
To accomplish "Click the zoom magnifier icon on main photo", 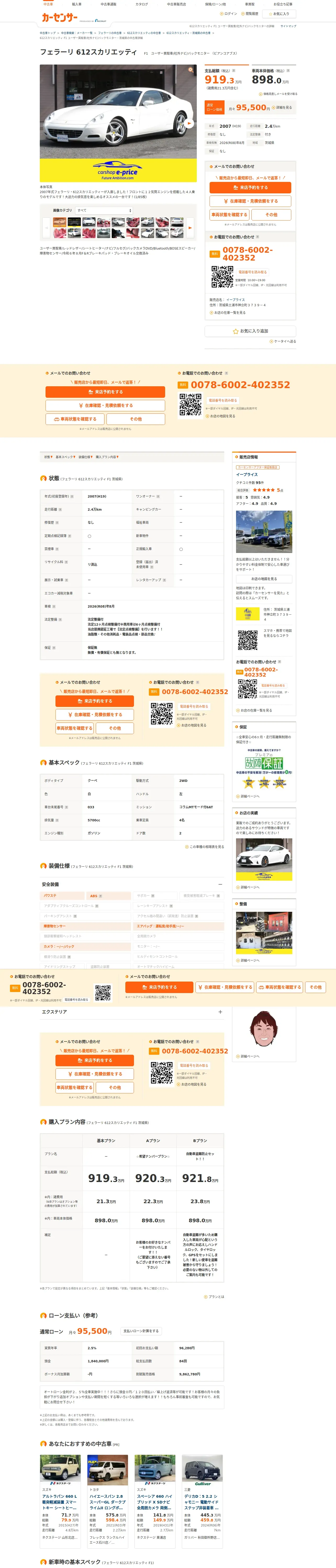I will pyautogui.click(x=191, y=70).
